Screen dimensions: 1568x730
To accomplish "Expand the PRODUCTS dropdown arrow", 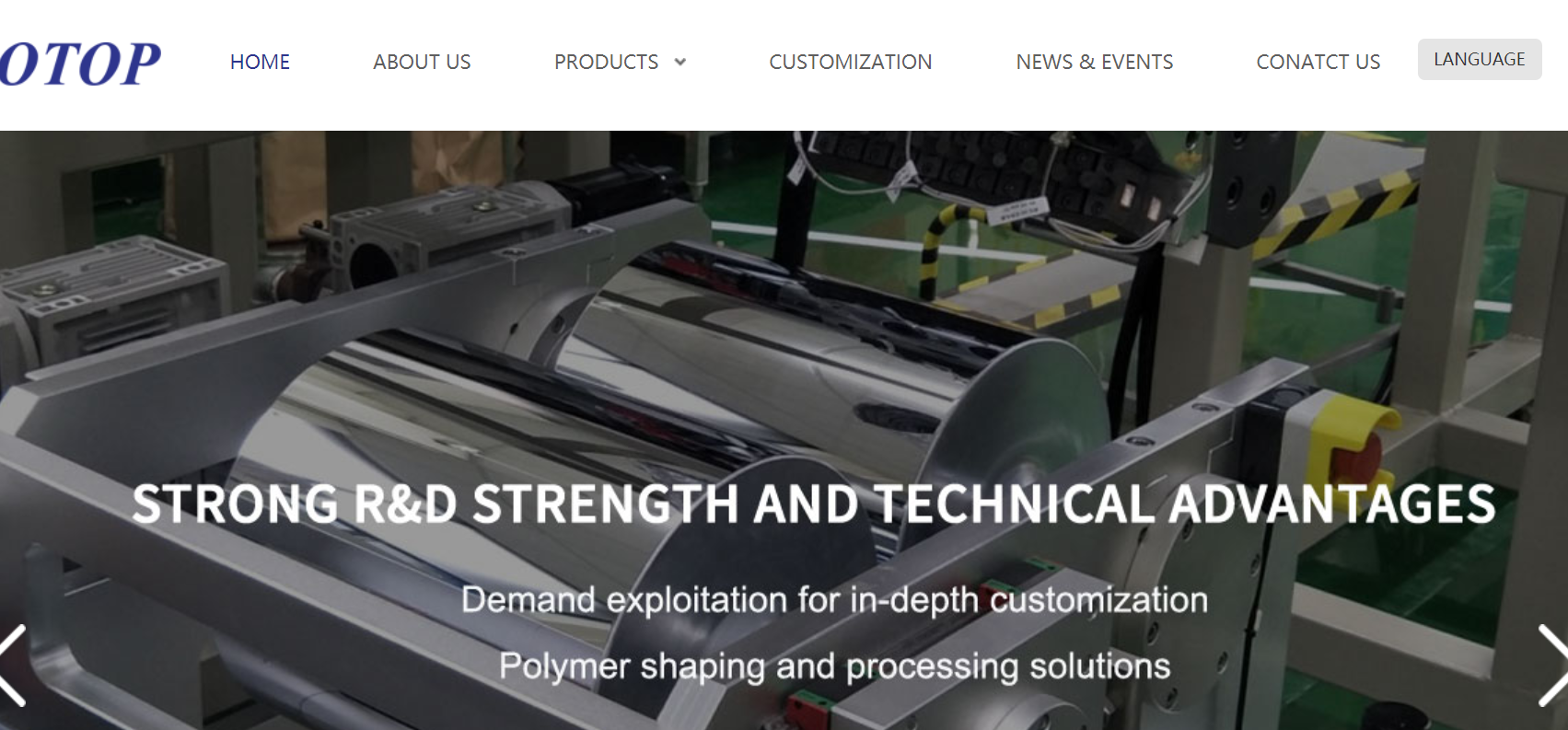I will [x=680, y=63].
